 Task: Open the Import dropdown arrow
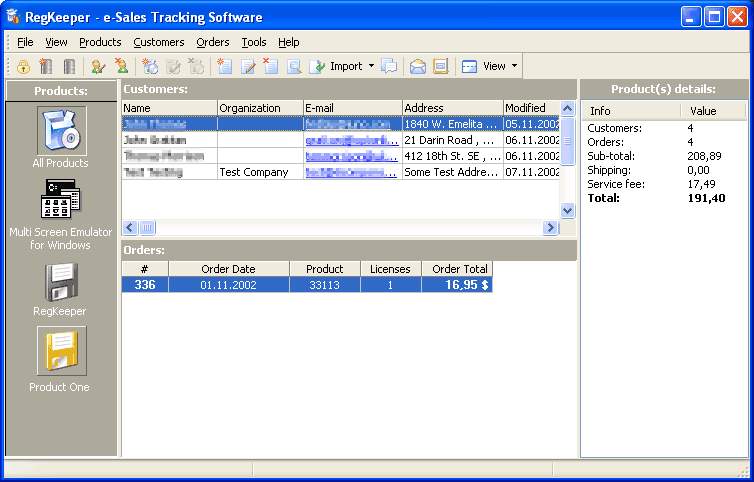click(371, 66)
